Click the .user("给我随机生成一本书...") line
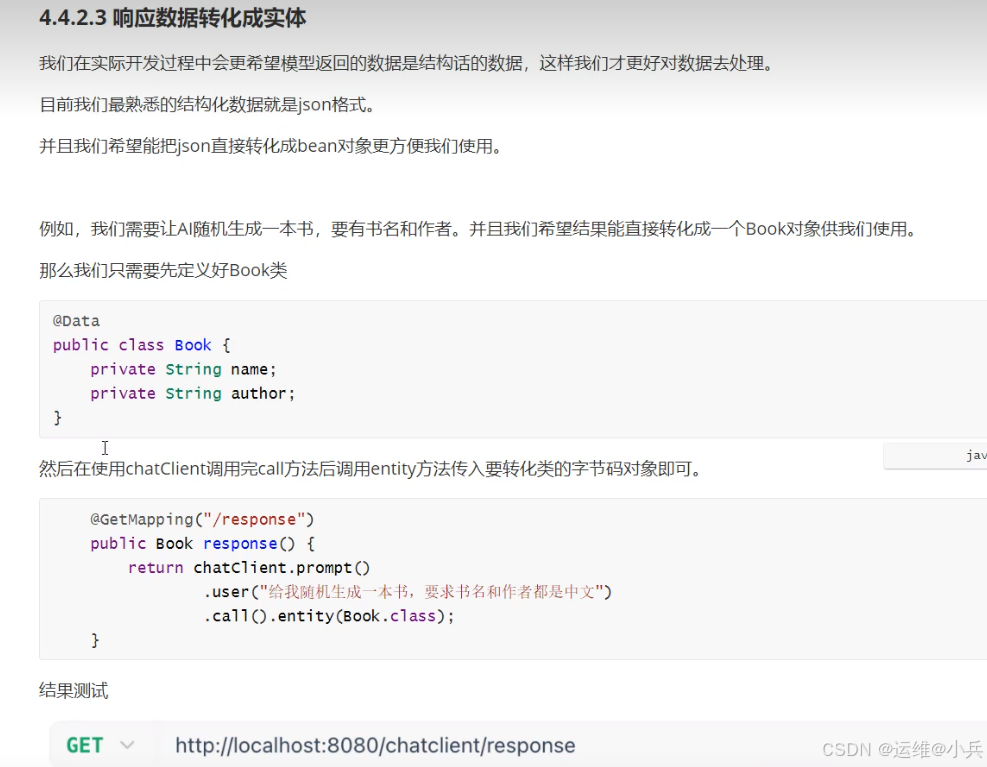The width and height of the screenshot is (987, 767). pyautogui.click(x=407, y=592)
